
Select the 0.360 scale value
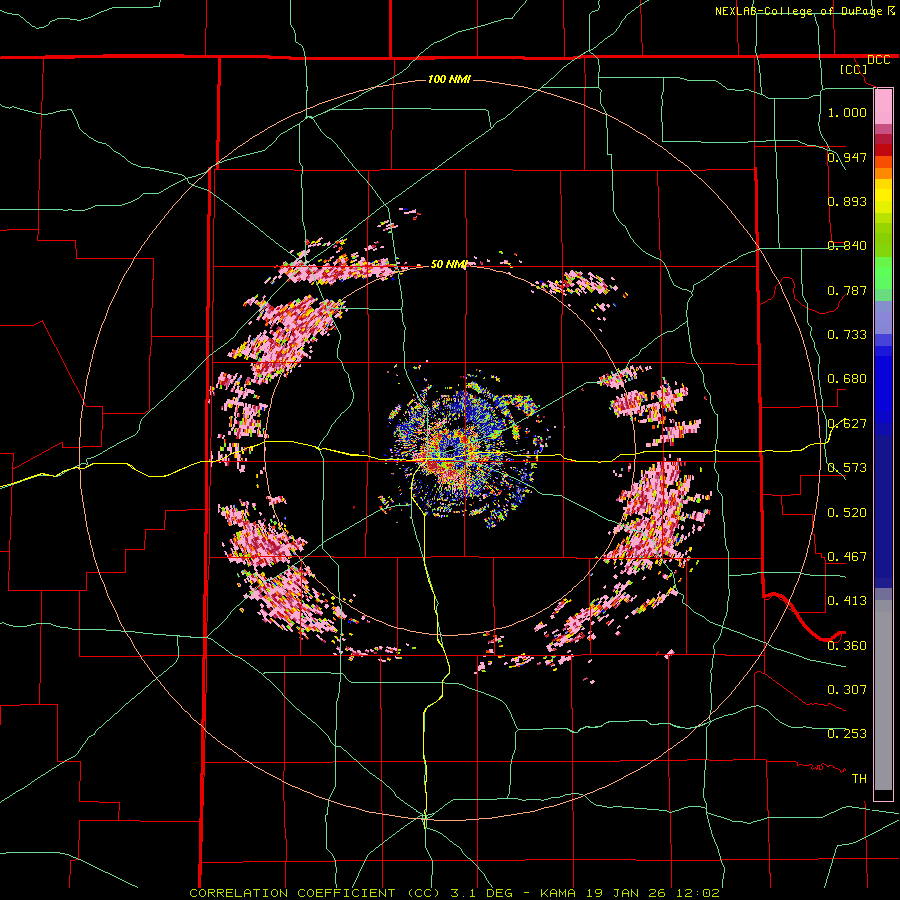coord(847,646)
